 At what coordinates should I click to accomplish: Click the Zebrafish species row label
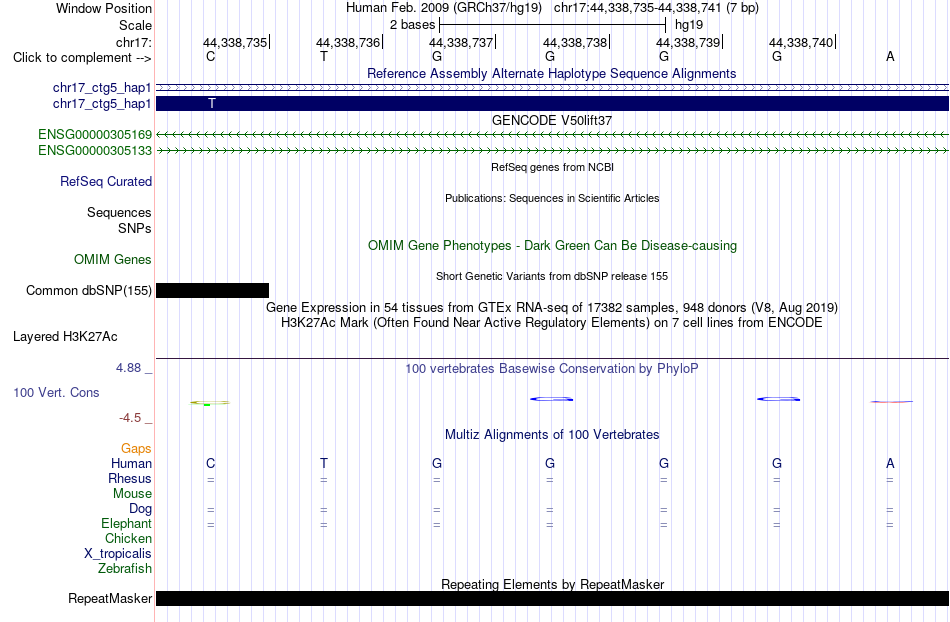[125, 569]
